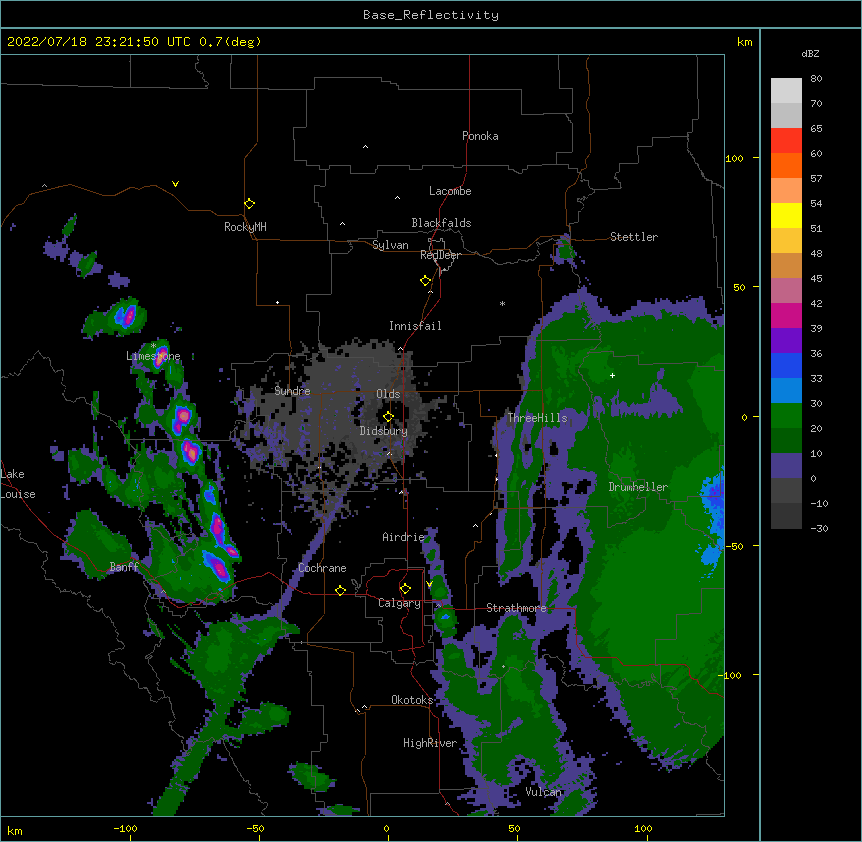Click the red band in the dBZ legend
Viewport: 862px width, 842px height.
click(786, 140)
